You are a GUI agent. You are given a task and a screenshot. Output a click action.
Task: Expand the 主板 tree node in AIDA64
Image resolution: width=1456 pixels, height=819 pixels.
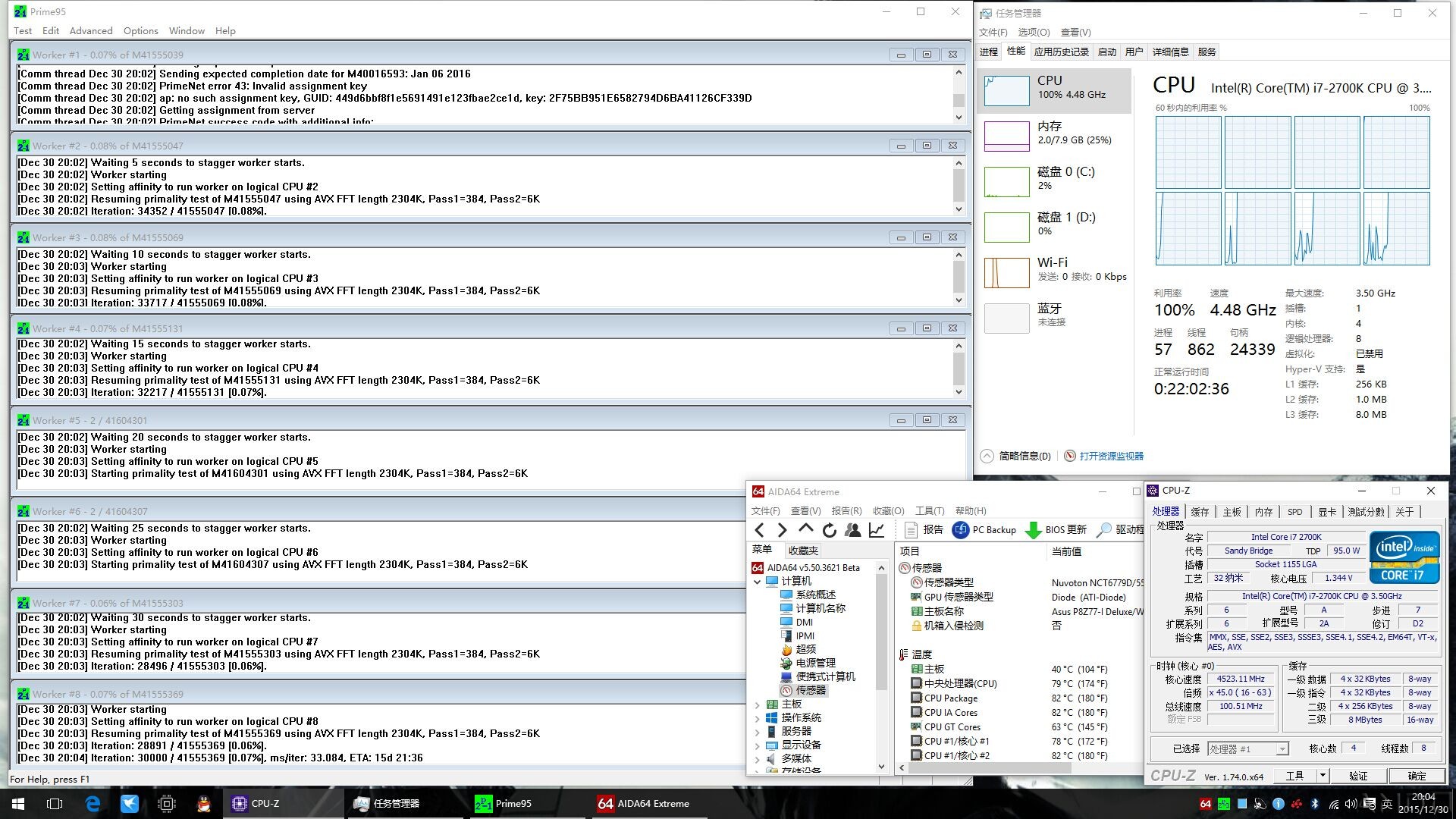click(x=757, y=704)
